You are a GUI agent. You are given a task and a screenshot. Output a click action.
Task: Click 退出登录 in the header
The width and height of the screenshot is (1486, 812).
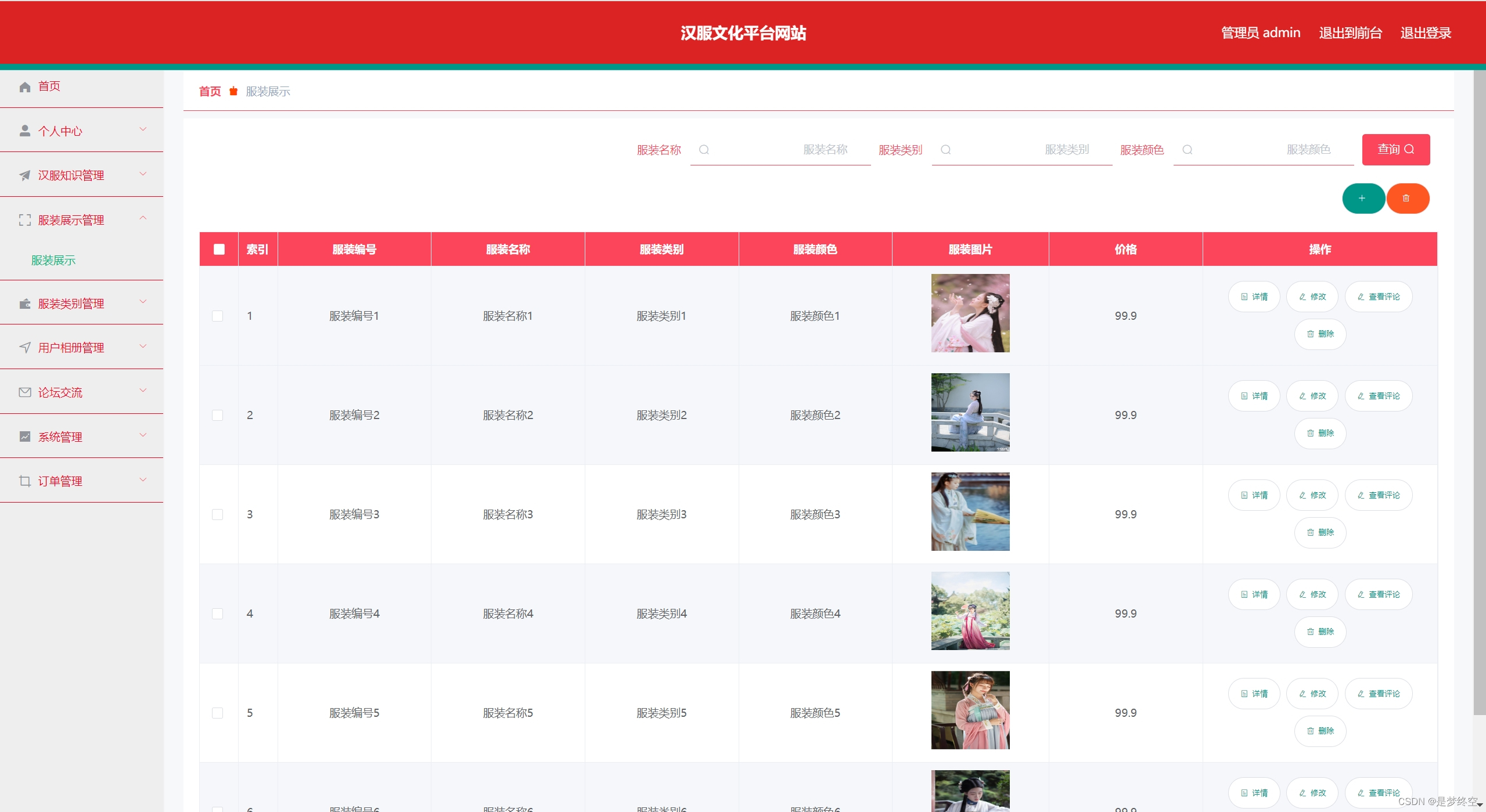coord(1425,33)
